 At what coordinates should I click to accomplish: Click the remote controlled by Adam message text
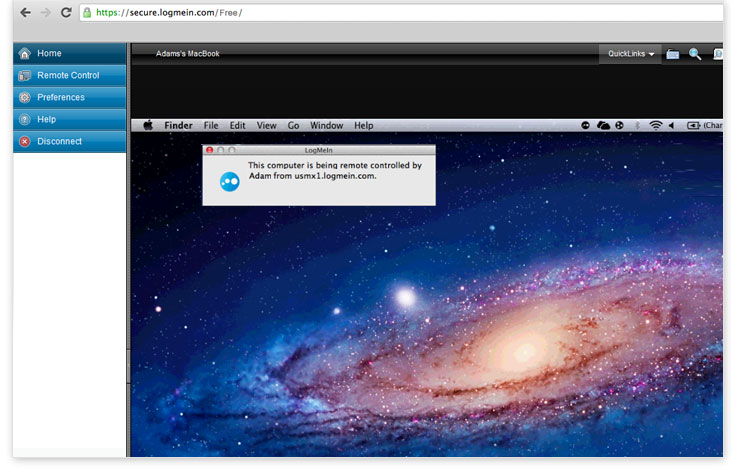pyautogui.click(x=335, y=171)
